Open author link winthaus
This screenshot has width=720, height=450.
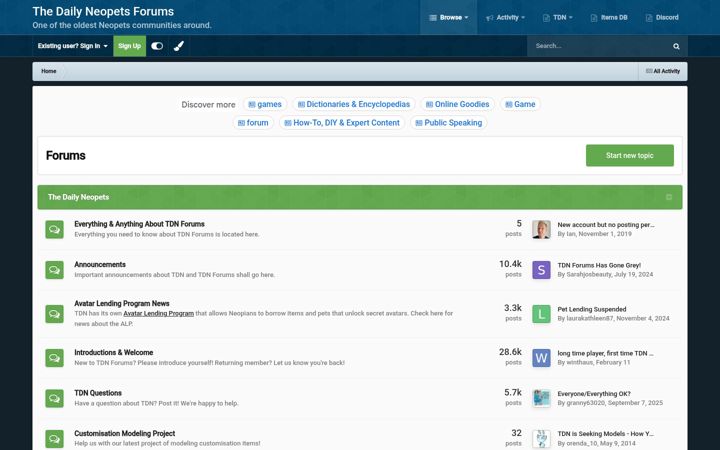coord(579,363)
